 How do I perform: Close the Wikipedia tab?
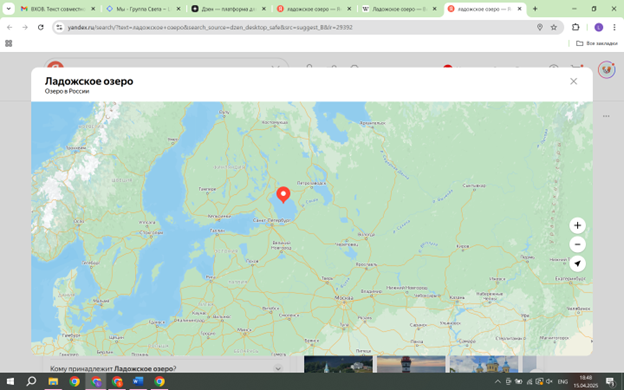click(x=434, y=9)
